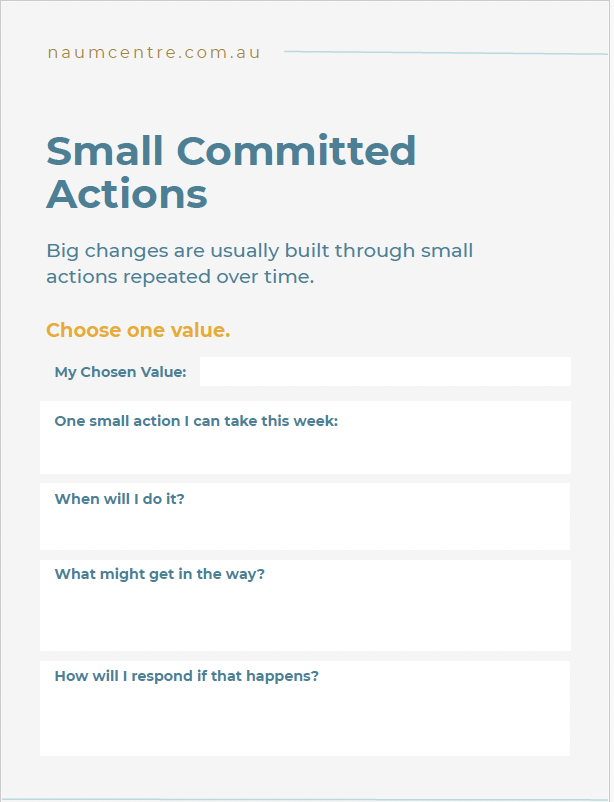614x802 pixels.
Task: Focus the blank space in the 'What might get in the way?' box
Action: click(x=305, y=617)
